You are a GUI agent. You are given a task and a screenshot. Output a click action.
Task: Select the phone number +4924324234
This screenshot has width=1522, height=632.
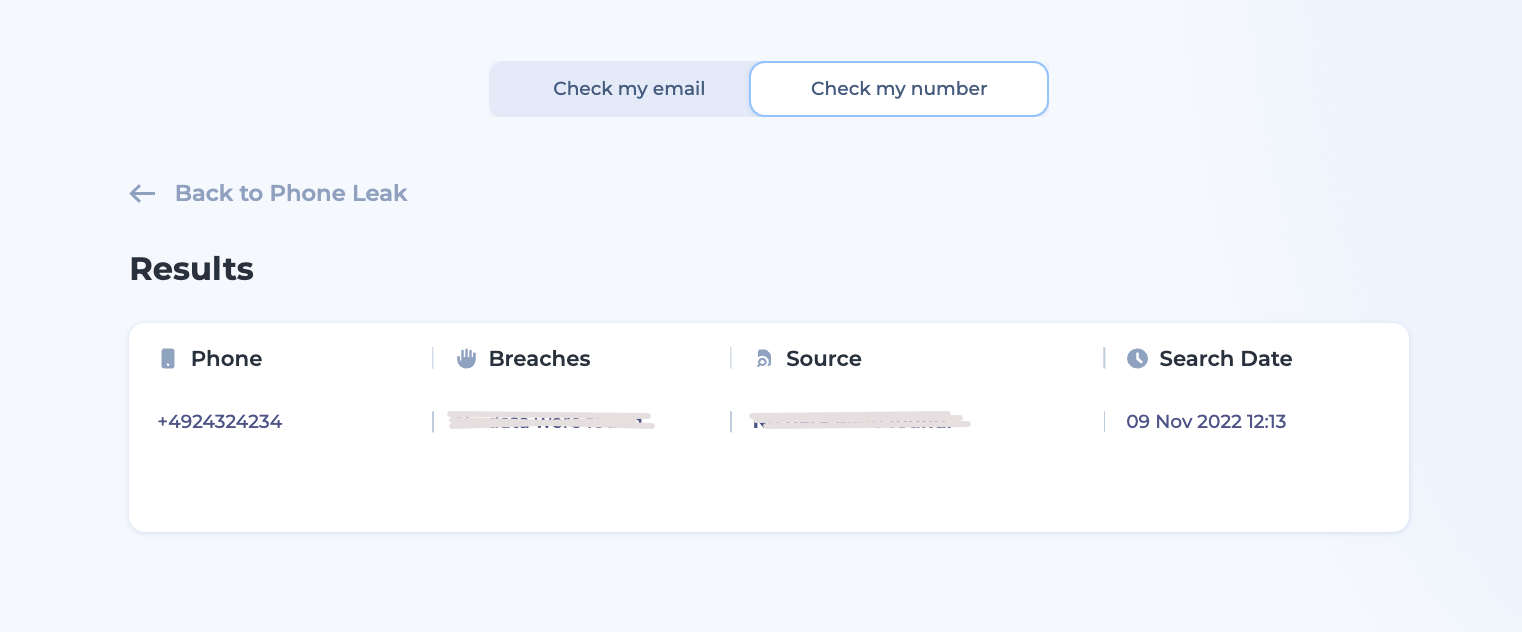click(220, 422)
